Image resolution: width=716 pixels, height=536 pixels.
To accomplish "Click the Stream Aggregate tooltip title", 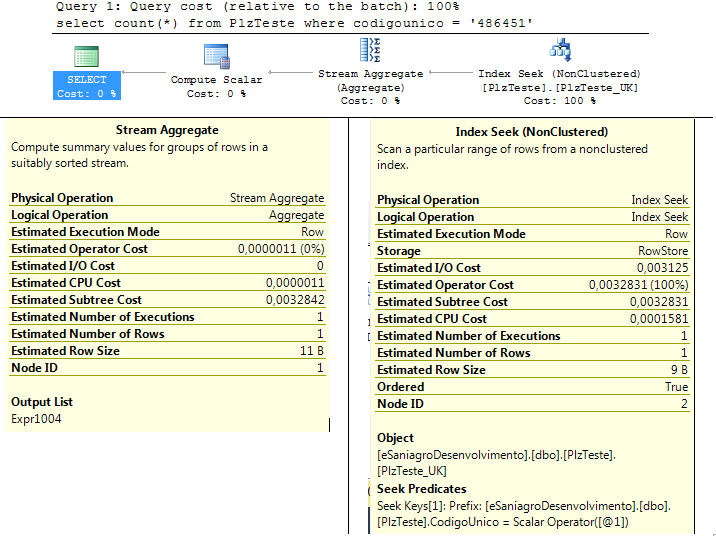I will click(167, 130).
